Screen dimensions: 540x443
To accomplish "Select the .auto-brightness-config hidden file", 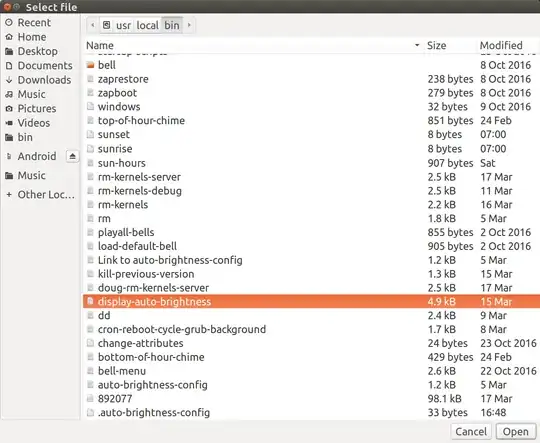I will 311,413.
